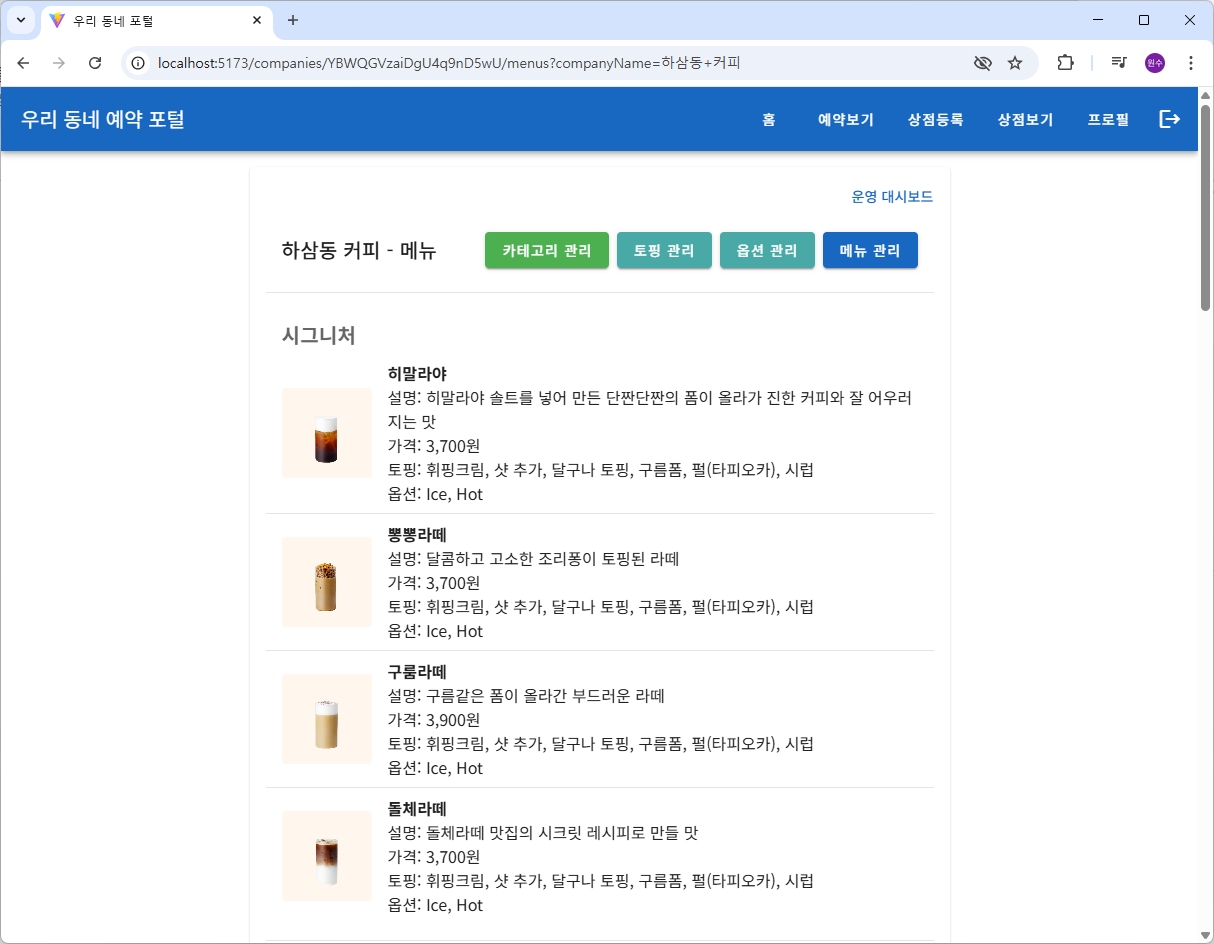Open a new browser tab with plus
Viewport: 1214px width, 944px height.
[293, 20]
